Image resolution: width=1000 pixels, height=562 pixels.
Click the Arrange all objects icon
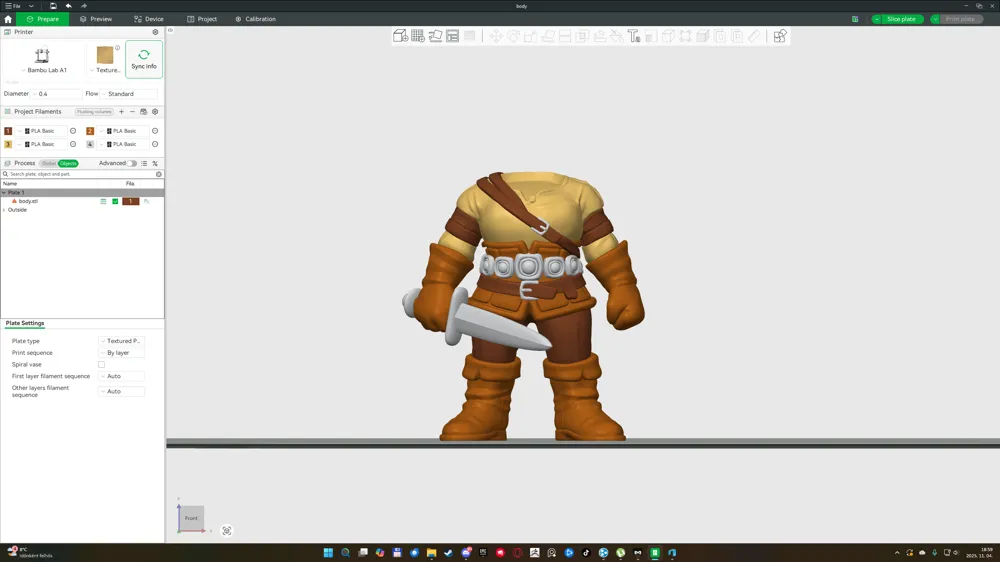(452, 36)
